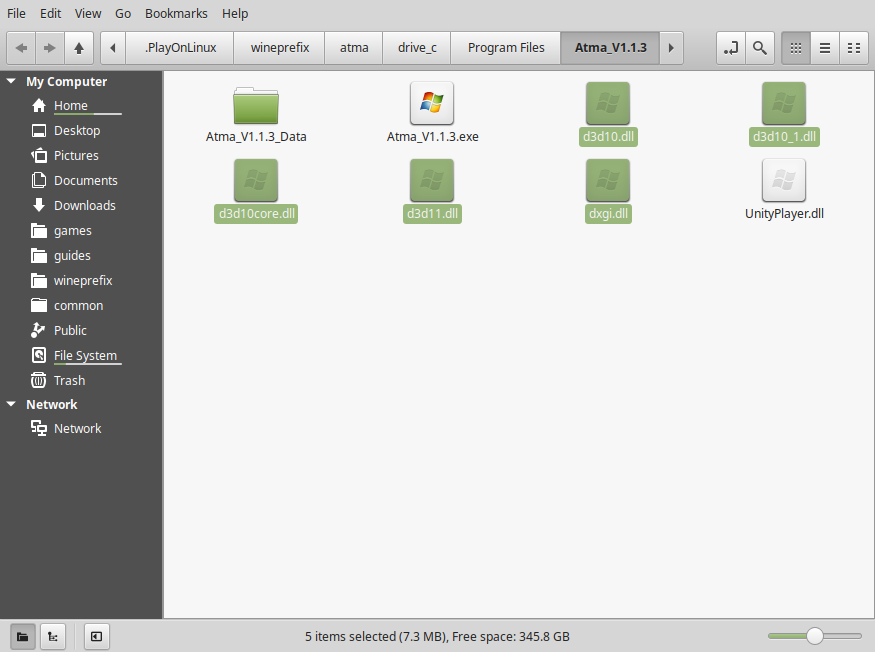Select the Atma_V1.1.3.exe file icon

tap(432, 104)
